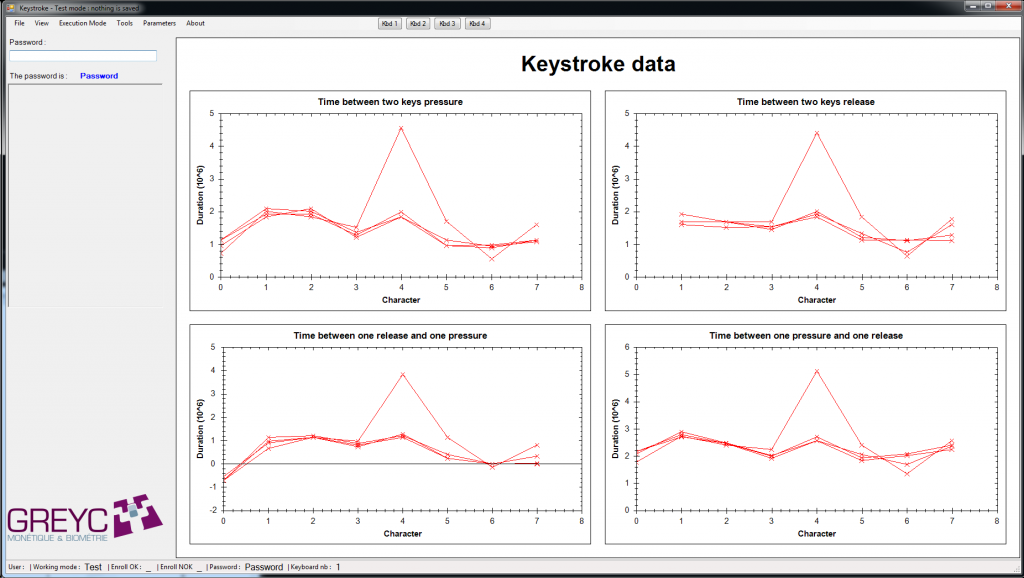Click the blue Password hint text
Screen dimensions: 1024x578
[99, 76]
